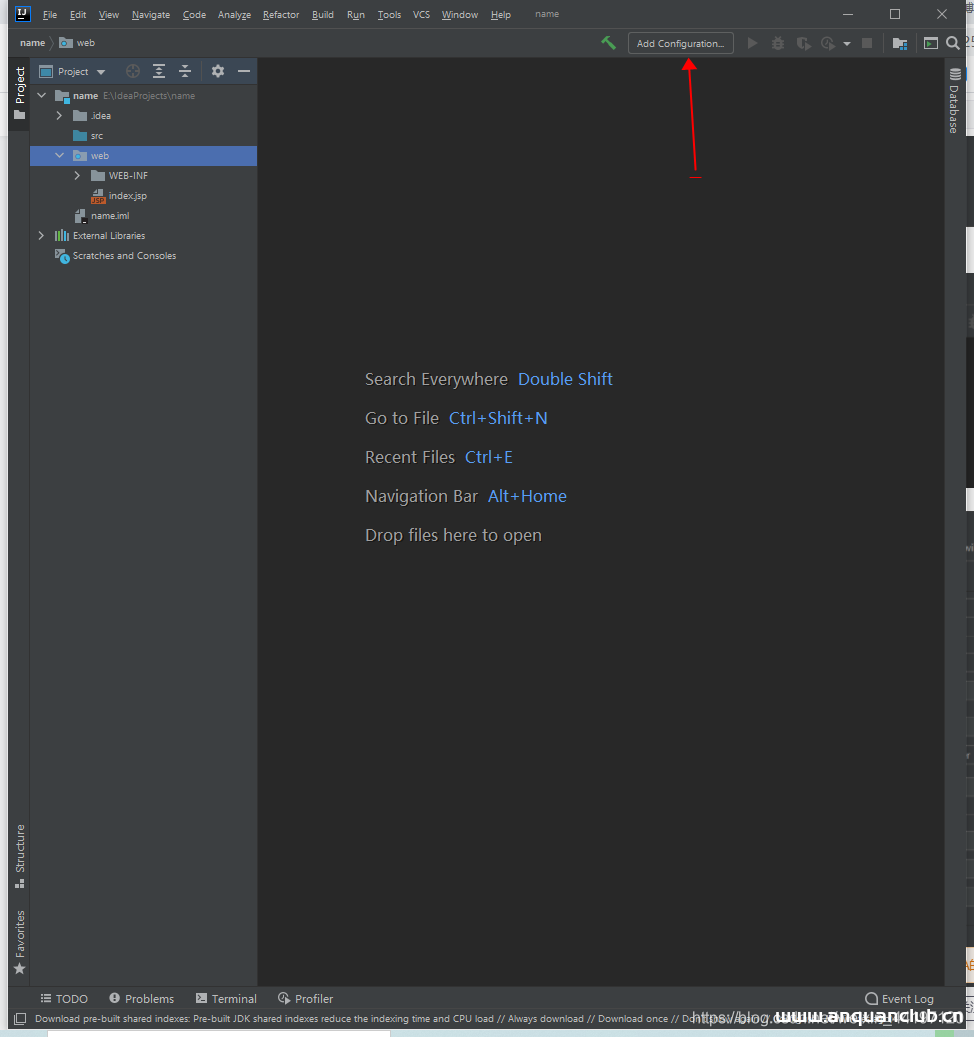Click the Select Opened File target icon
974x1037 pixels.
tap(133, 71)
